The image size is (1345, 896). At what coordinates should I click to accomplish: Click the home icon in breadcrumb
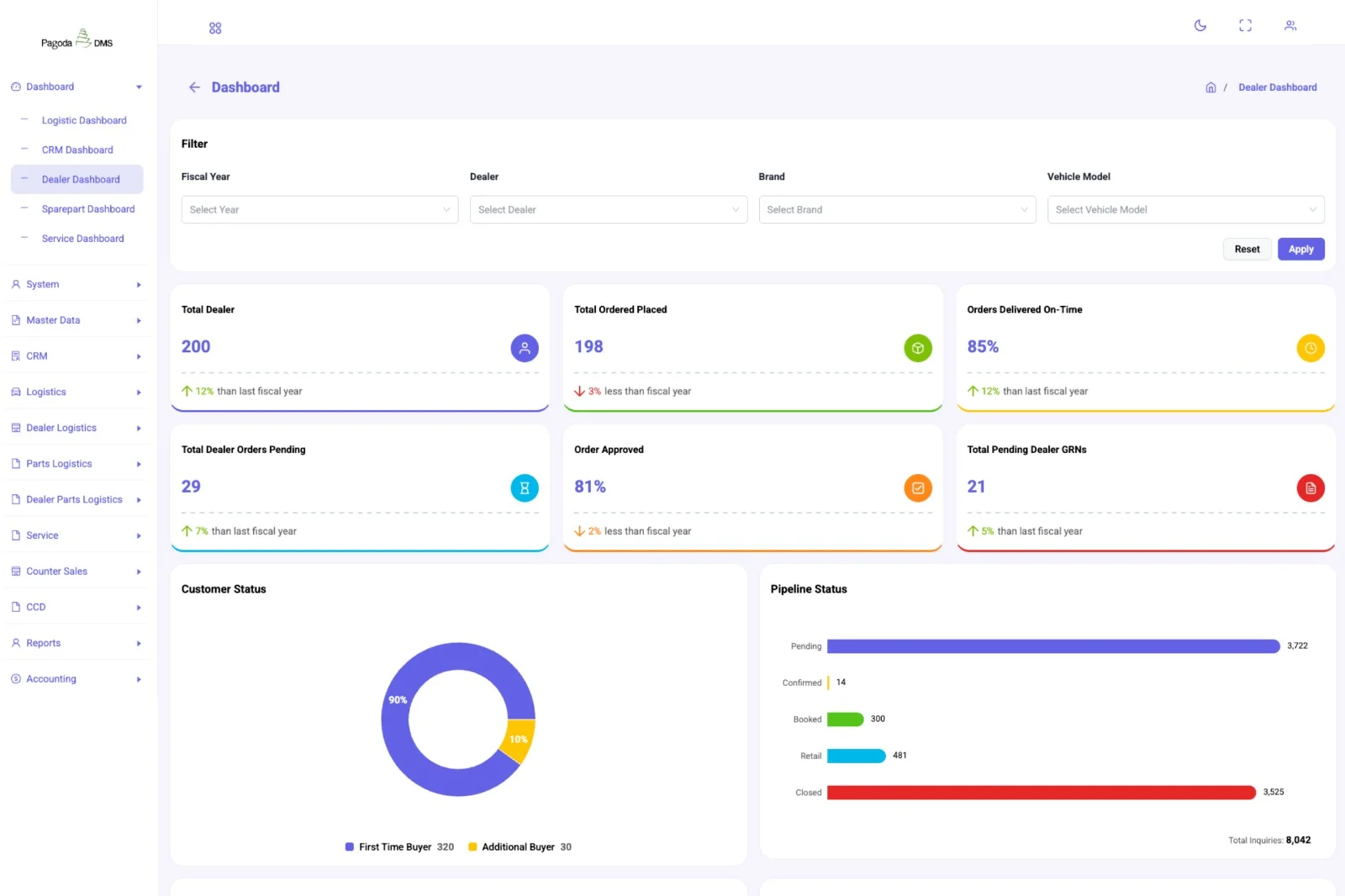(1210, 87)
